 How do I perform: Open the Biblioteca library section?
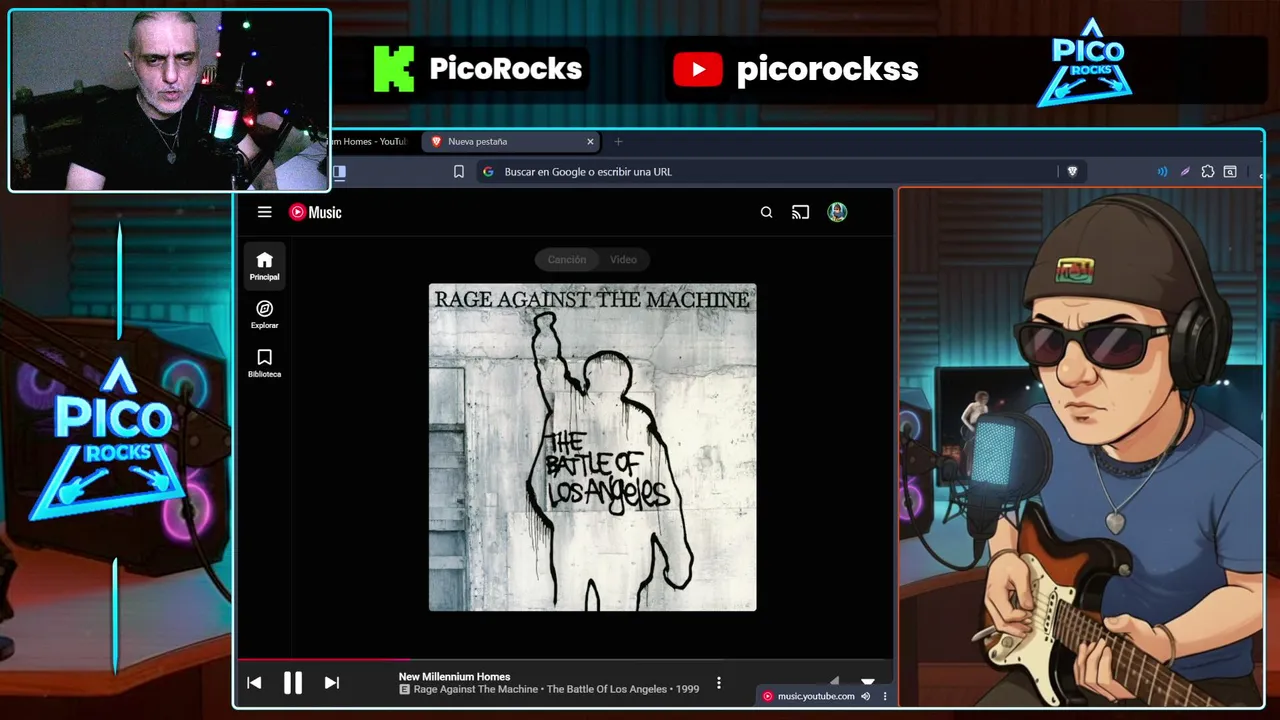coord(264,363)
